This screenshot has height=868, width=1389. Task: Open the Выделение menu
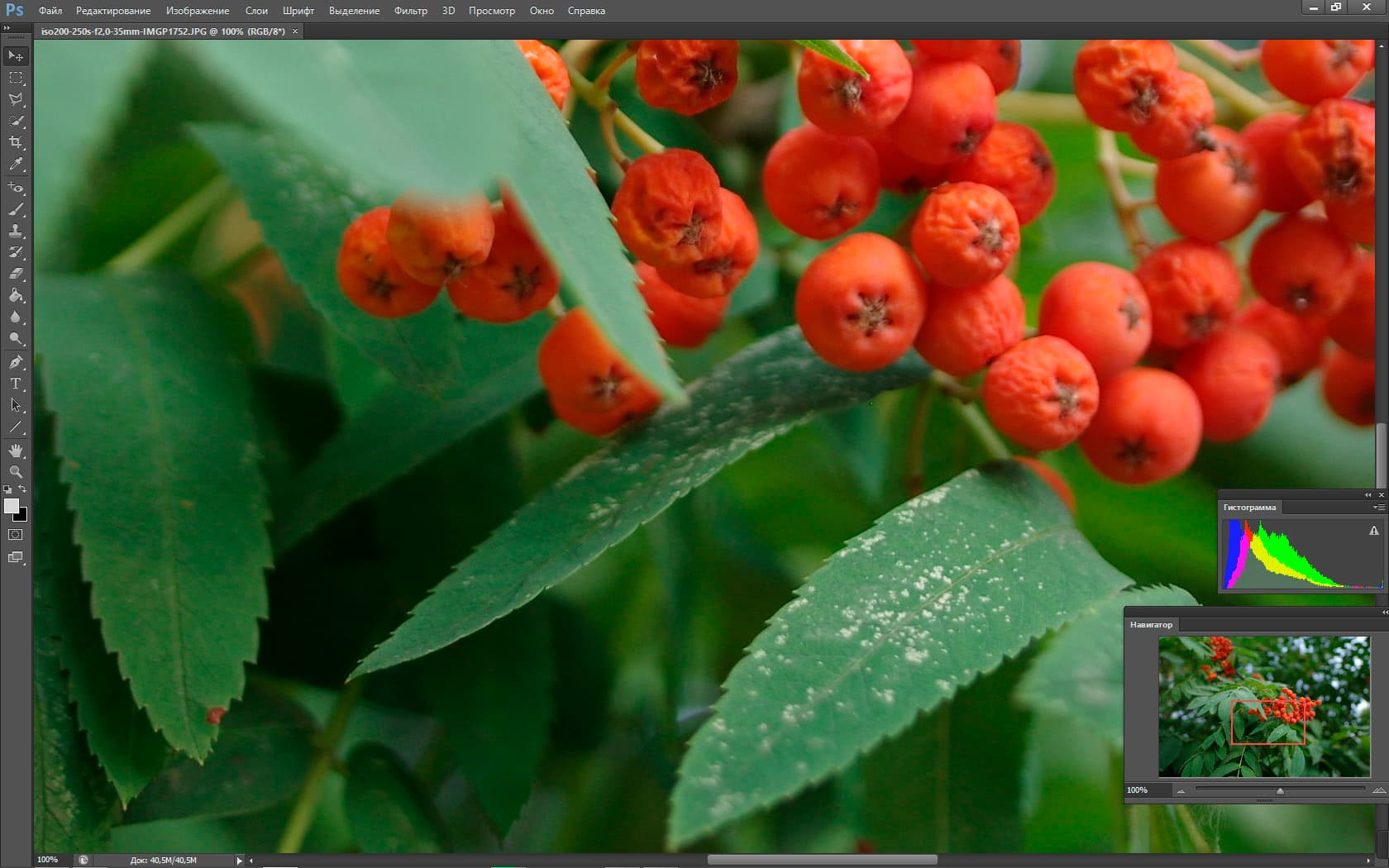pos(354,11)
